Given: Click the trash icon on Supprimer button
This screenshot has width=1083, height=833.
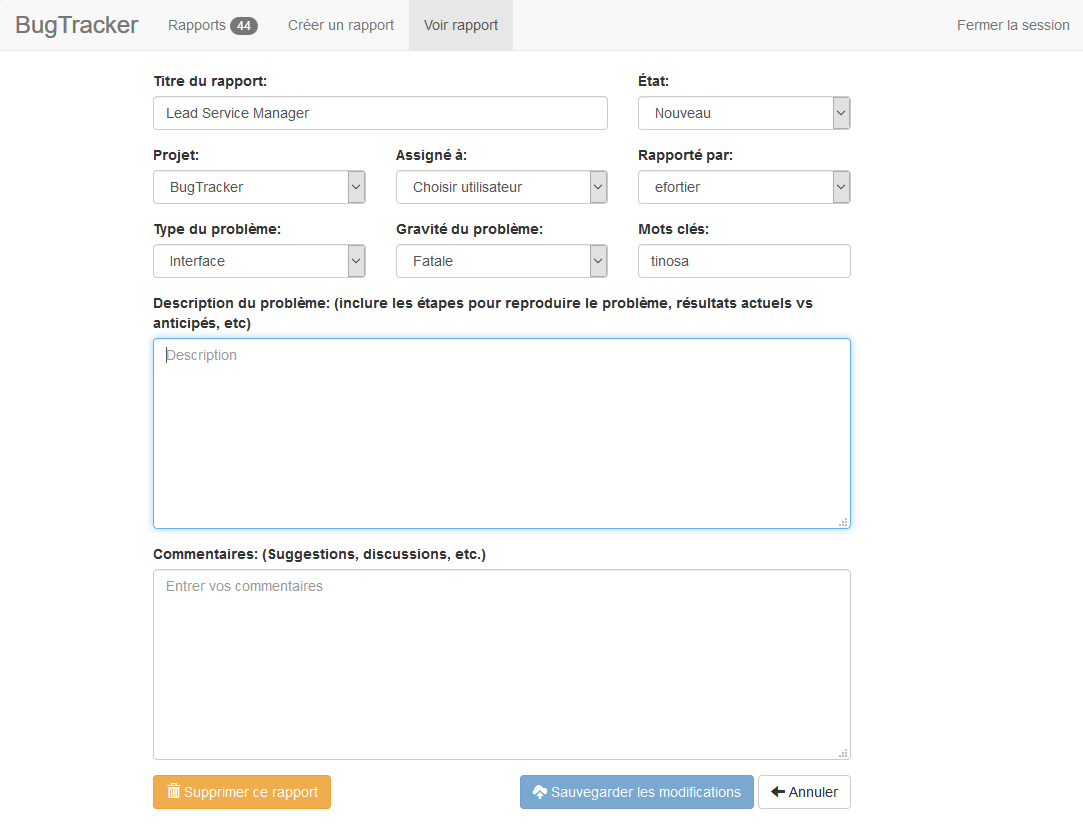Looking at the screenshot, I should [x=174, y=792].
